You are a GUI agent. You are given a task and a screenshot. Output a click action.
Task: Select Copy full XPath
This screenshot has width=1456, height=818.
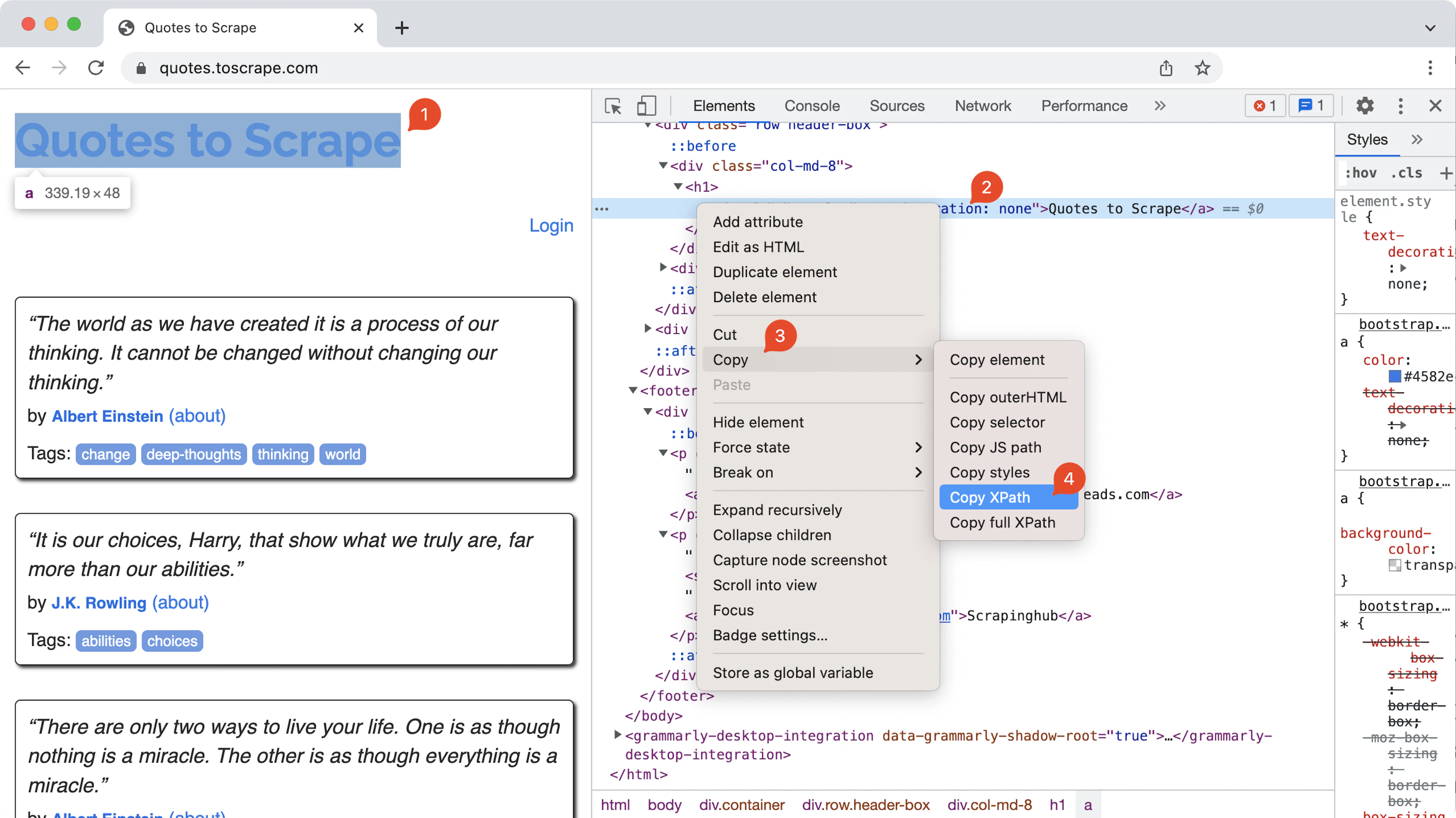[1008, 523]
